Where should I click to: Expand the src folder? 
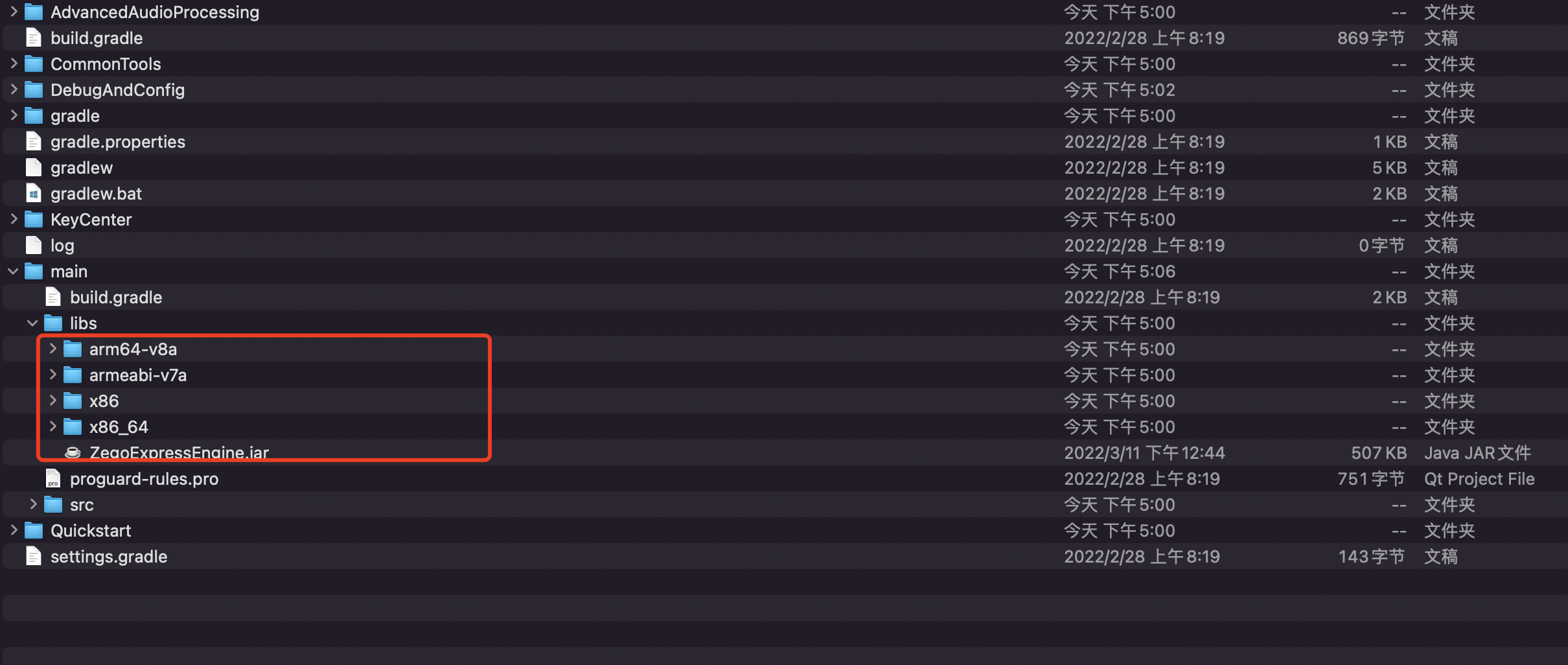coord(34,504)
